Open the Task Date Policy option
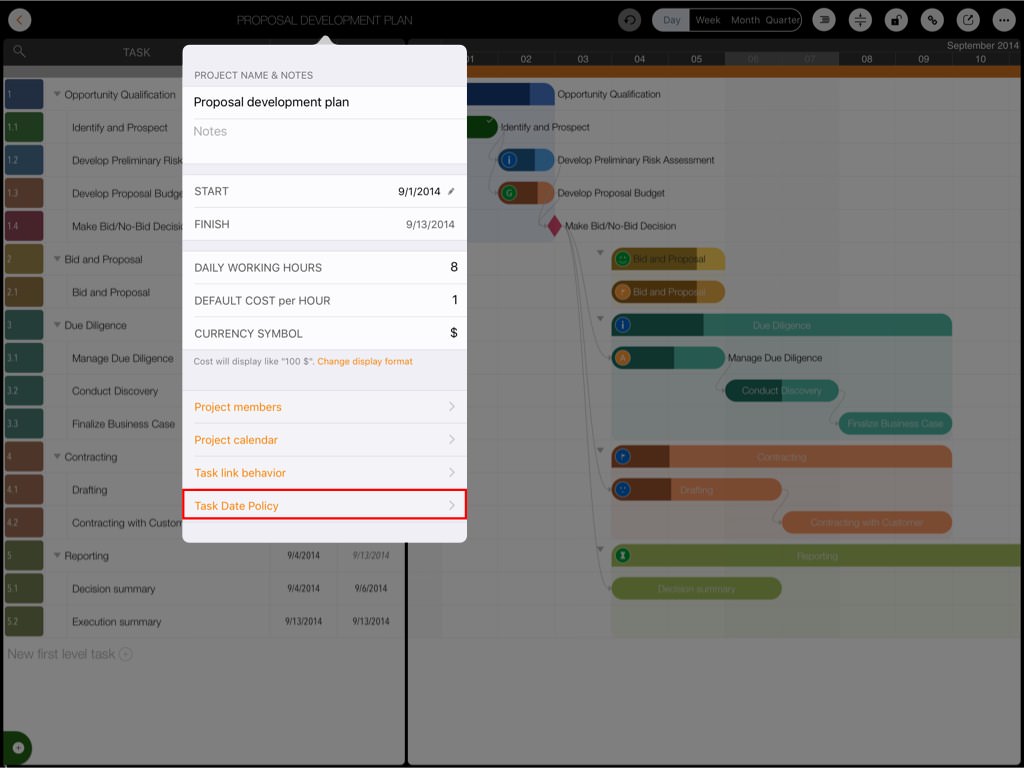Viewport: 1024px width, 768px height. pos(324,505)
